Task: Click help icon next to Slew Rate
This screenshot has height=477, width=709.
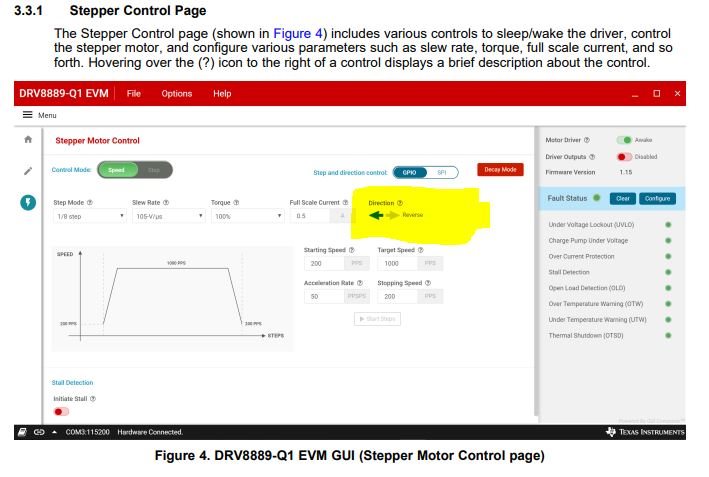Action: (166, 203)
